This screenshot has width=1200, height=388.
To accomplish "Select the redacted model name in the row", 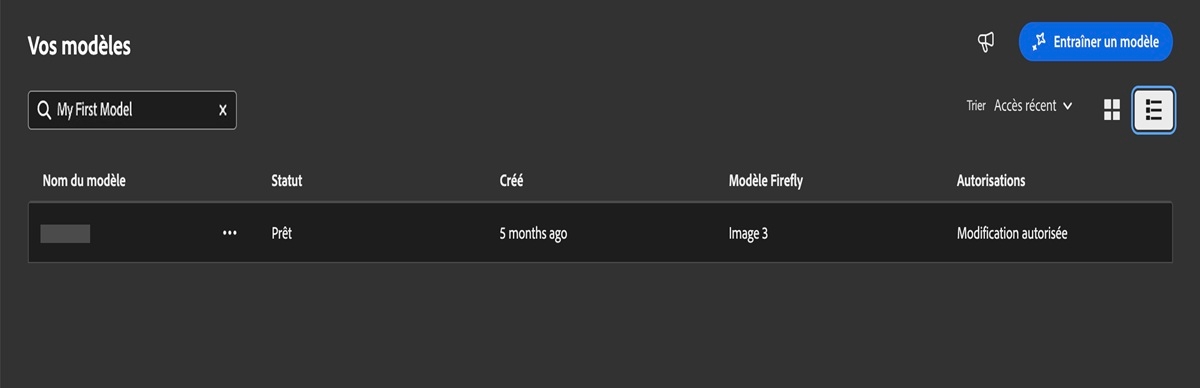I will tap(65, 233).
